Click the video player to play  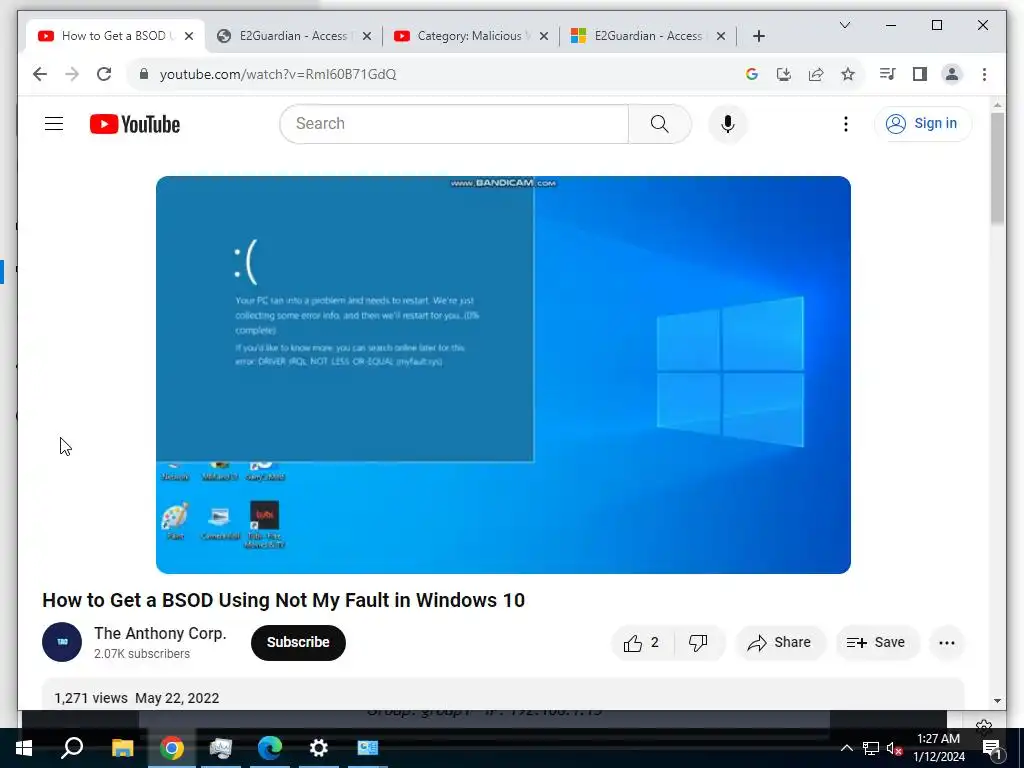pyautogui.click(x=503, y=375)
